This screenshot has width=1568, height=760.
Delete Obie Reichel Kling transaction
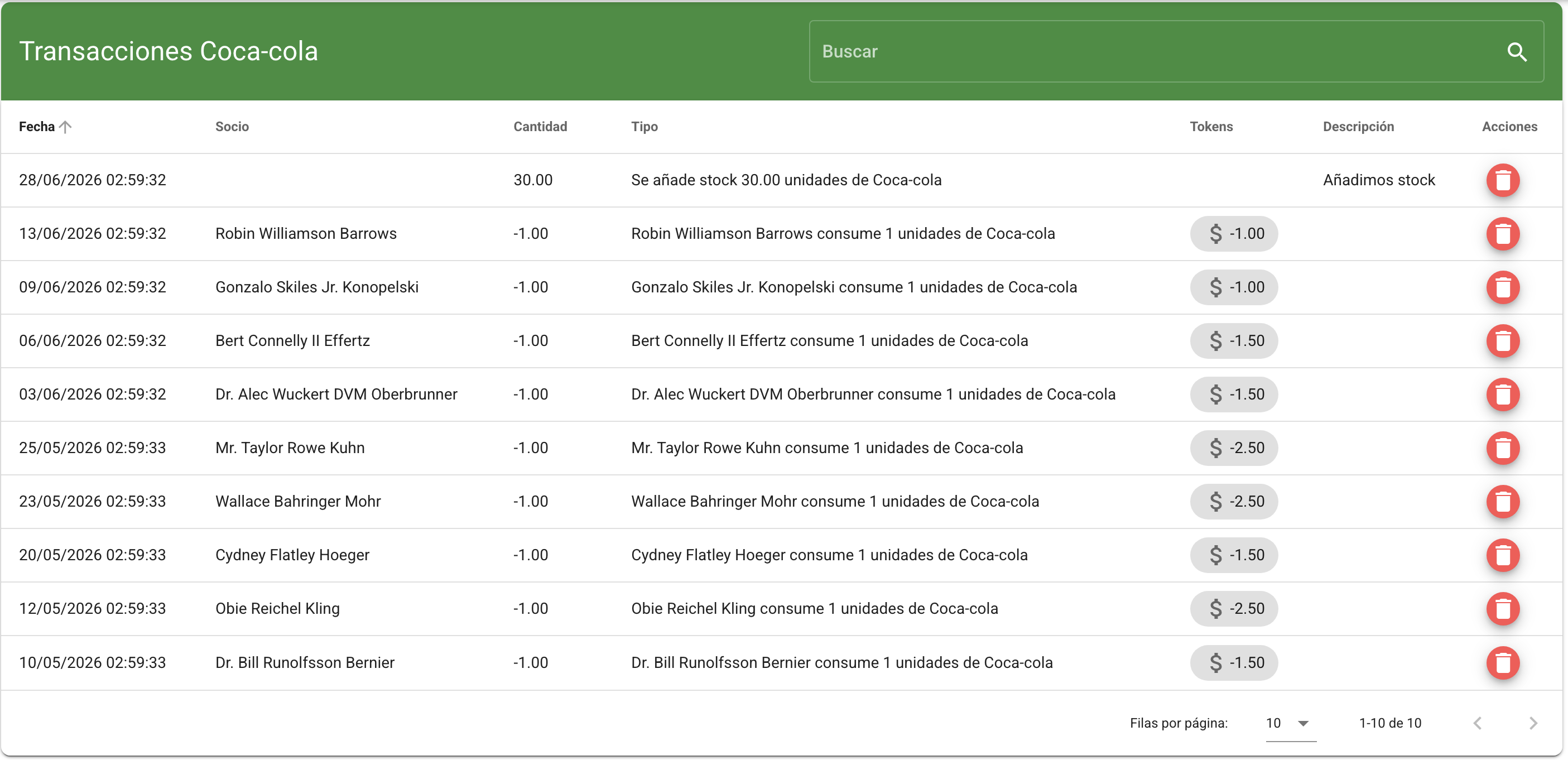1502,608
